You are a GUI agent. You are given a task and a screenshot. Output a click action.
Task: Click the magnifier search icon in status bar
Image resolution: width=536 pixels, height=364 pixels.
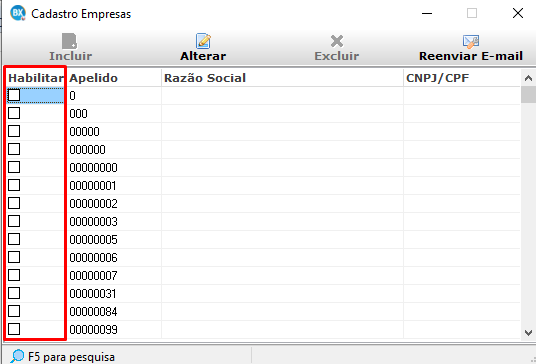tap(17, 356)
